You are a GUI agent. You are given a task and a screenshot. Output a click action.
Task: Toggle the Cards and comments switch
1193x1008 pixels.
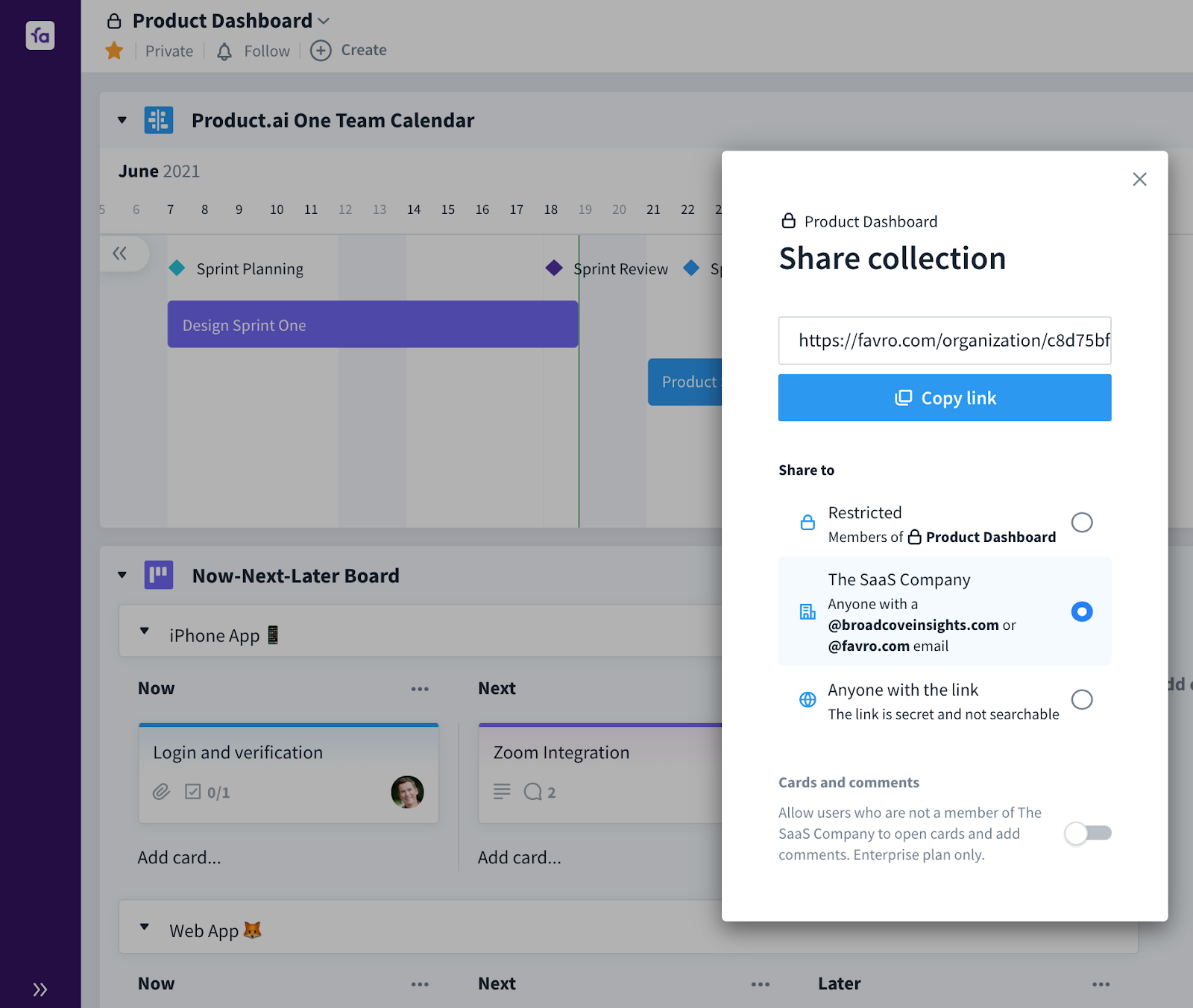(1088, 833)
